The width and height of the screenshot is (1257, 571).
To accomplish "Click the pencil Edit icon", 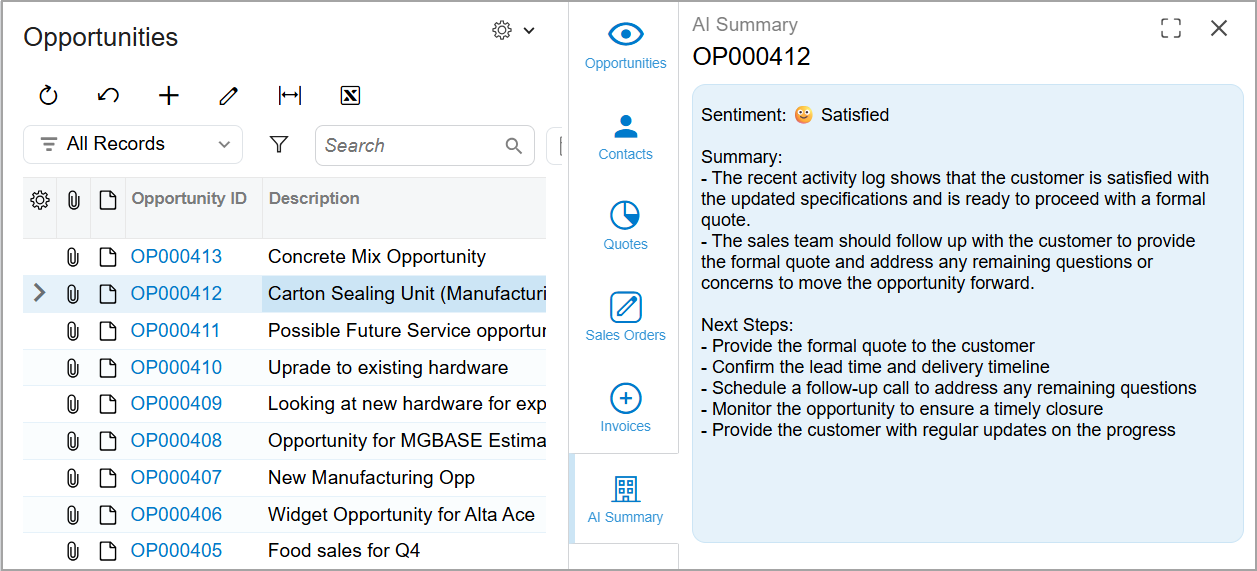I will (x=229, y=96).
